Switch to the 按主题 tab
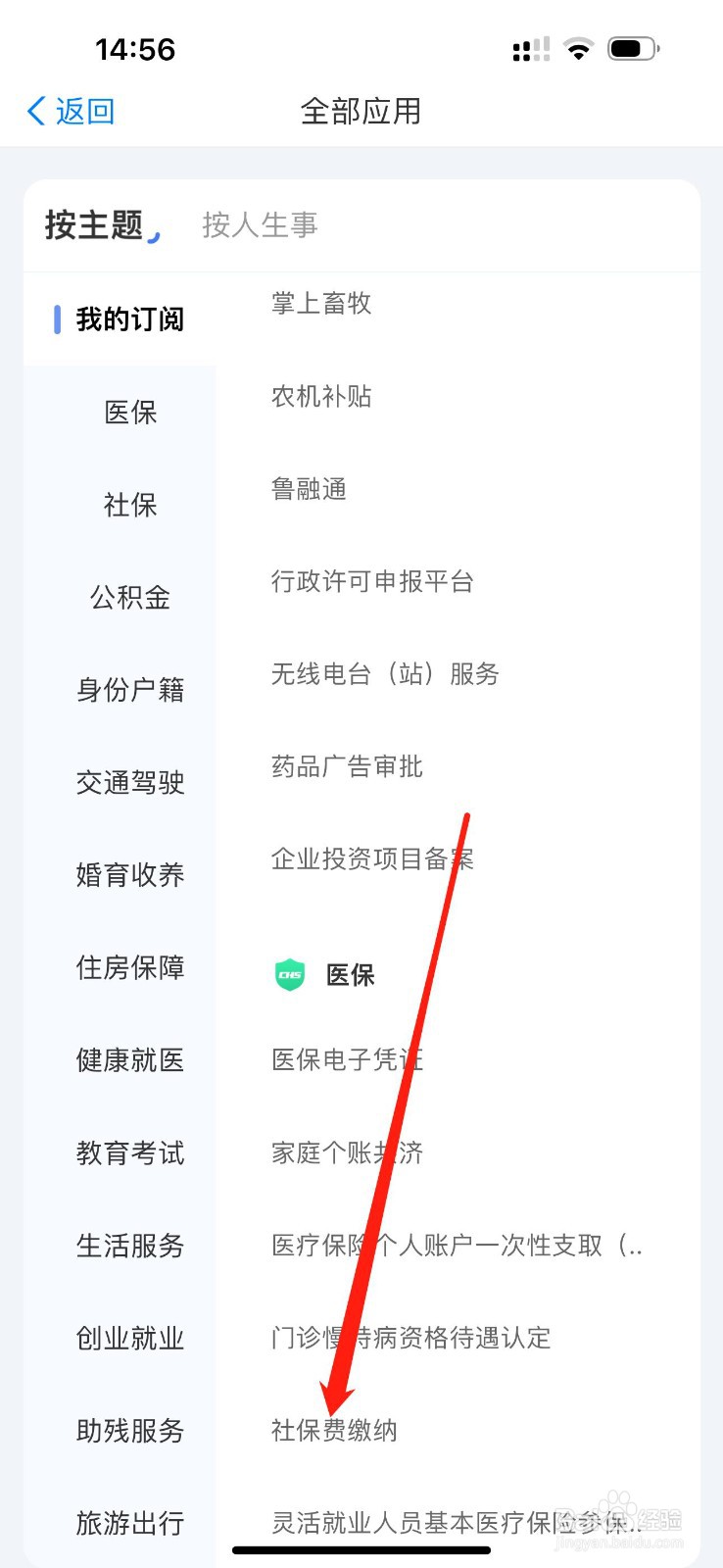Image resolution: width=723 pixels, height=1568 pixels. [x=97, y=222]
